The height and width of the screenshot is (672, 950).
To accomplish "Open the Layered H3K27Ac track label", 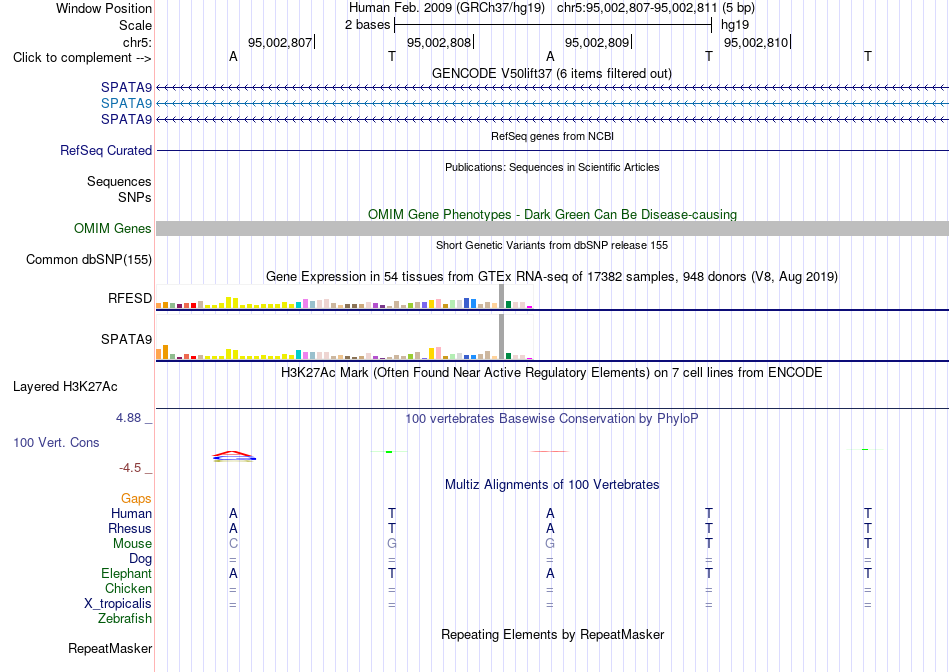I will tap(65, 387).
